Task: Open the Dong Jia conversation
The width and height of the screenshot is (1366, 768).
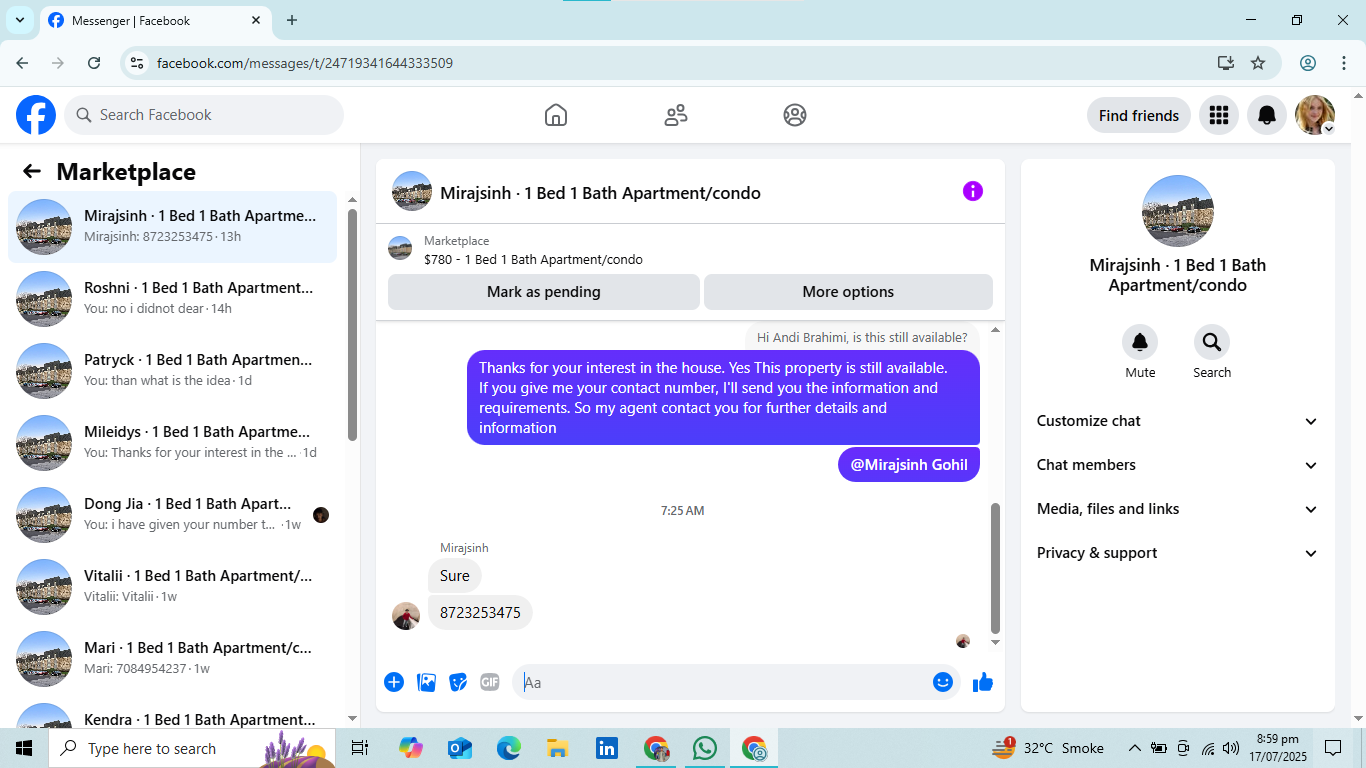Action: pos(173,515)
